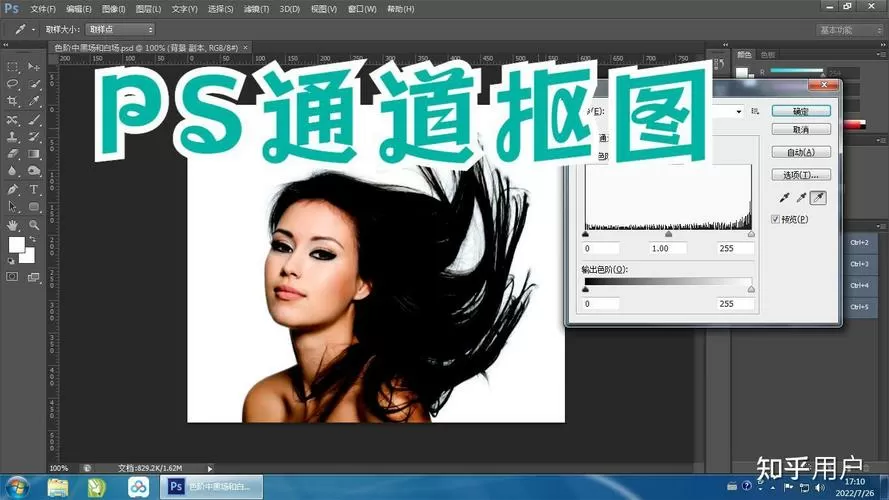Click the 取消 cancel button

click(x=801, y=129)
